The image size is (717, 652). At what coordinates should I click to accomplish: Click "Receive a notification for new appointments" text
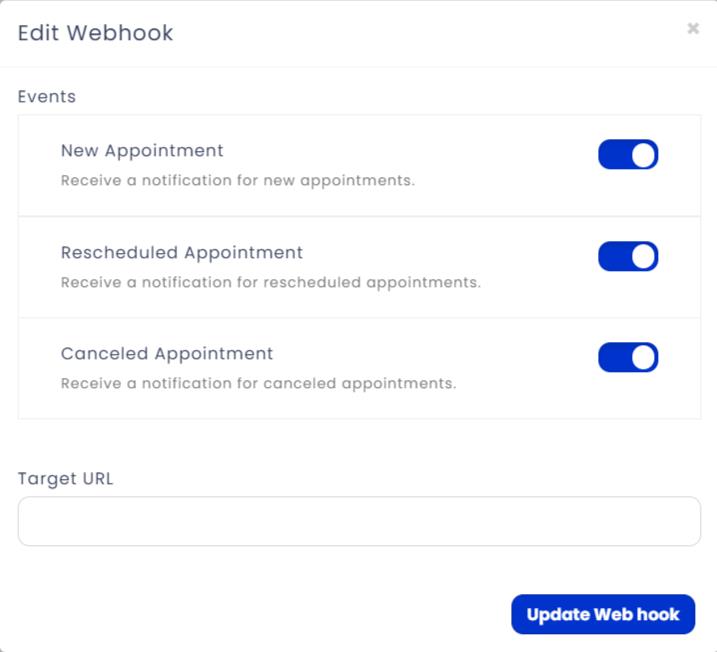point(238,181)
